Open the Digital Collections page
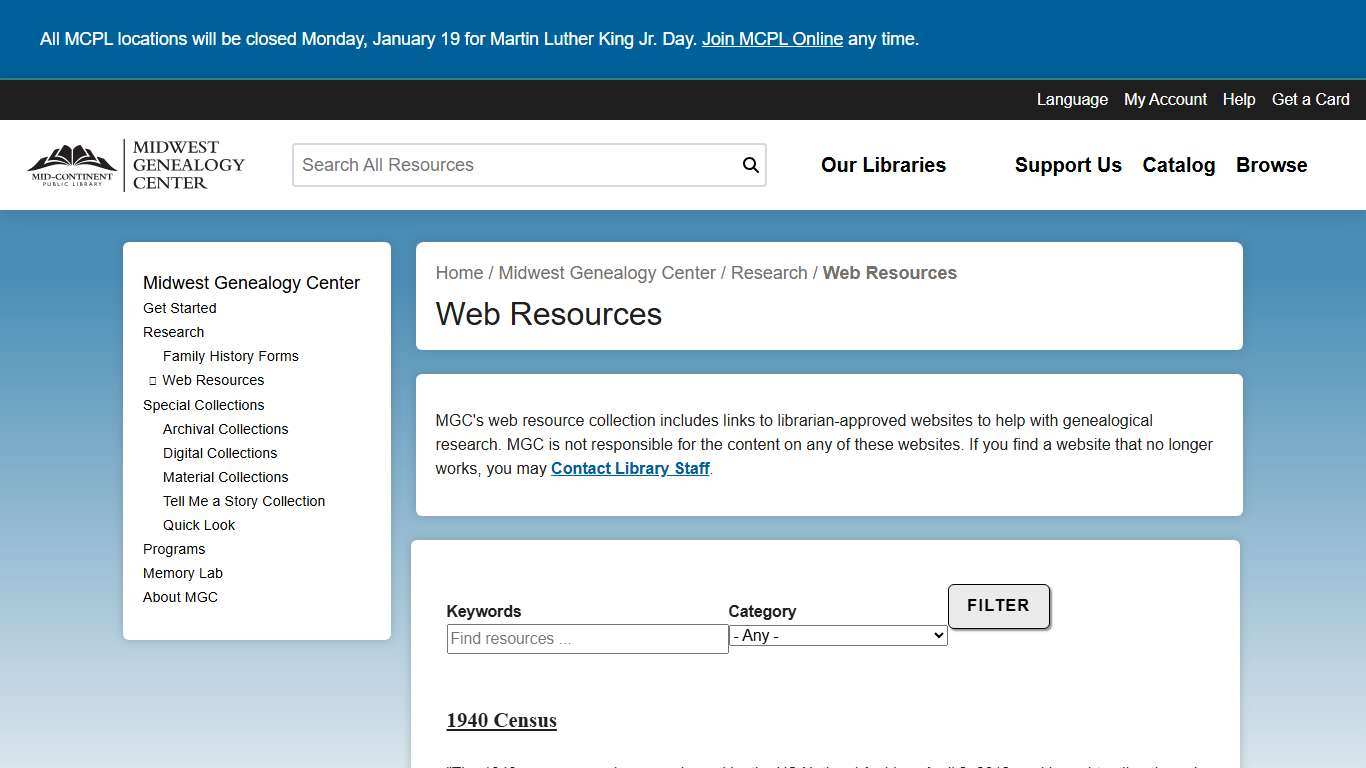 pos(219,453)
